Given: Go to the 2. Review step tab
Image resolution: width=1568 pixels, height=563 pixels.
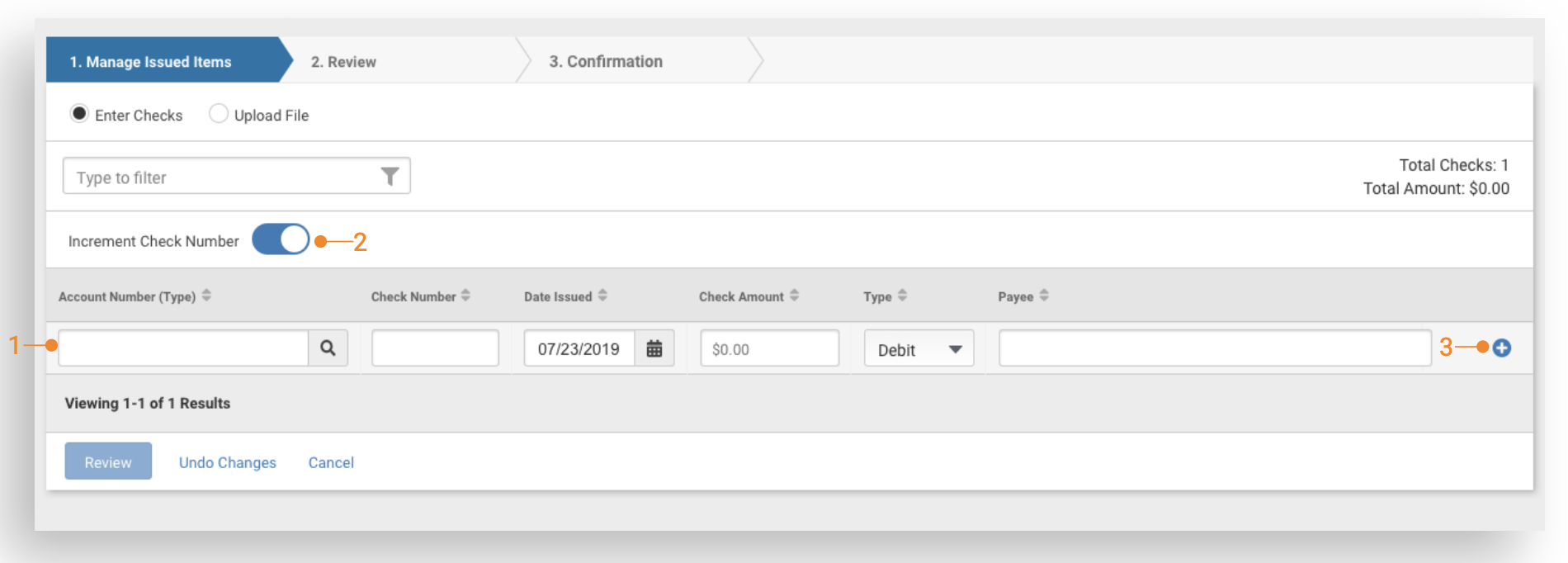Looking at the screenshot, I should pyautogui.click(x=343, y=62).
